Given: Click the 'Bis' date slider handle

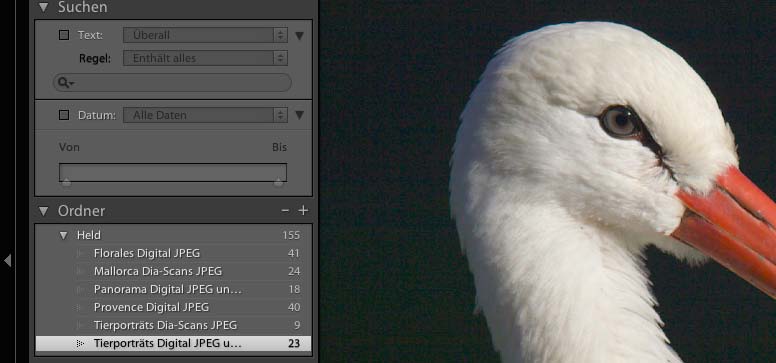Looking at the screenshot, I should [x=279, y=183].
